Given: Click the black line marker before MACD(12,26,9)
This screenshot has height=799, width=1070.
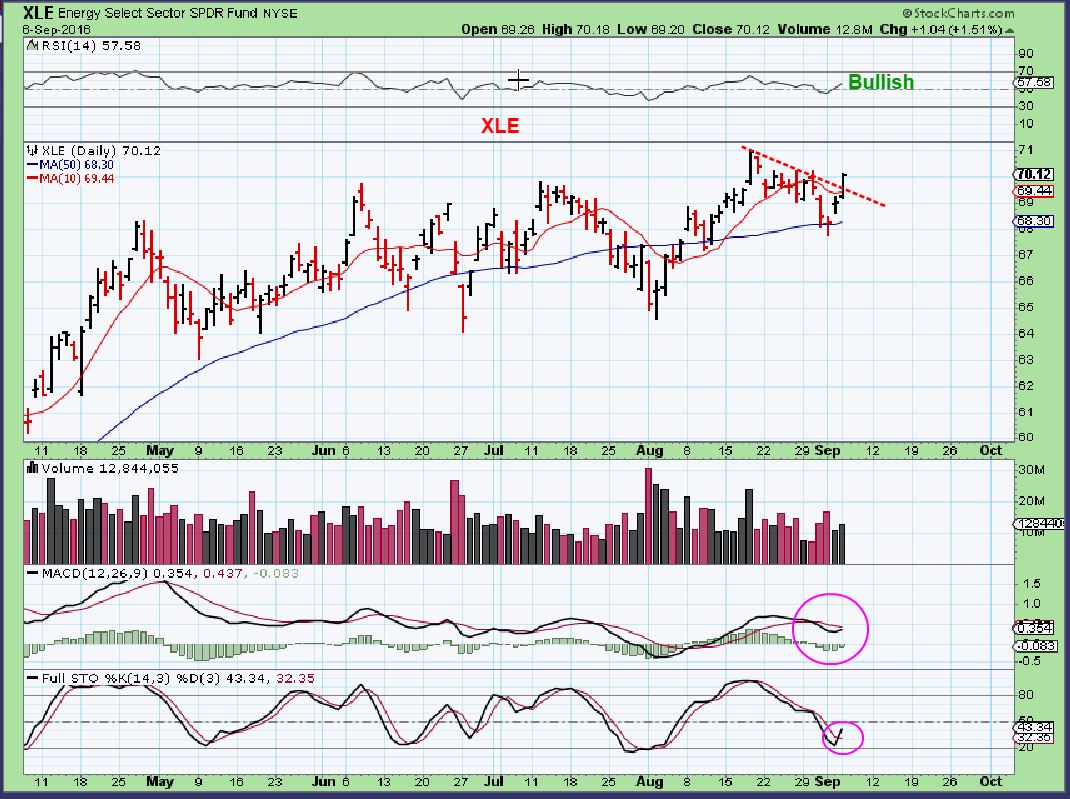Looking at the screenshot, I should 33,573.
